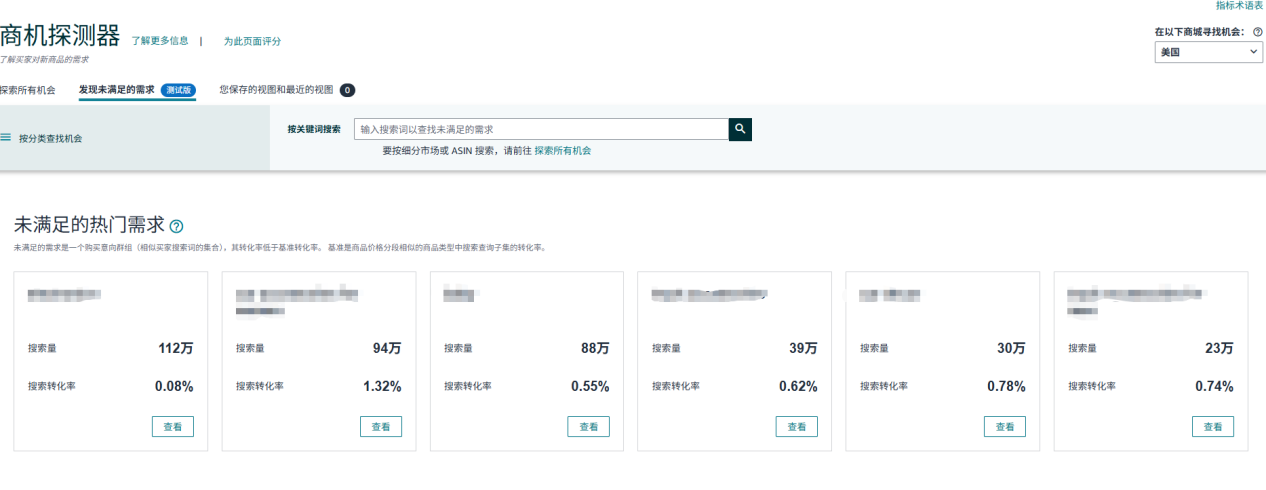Click the 为此页面评分 link
Viewport: 1266px width, 490px height.
click(252, 41)
